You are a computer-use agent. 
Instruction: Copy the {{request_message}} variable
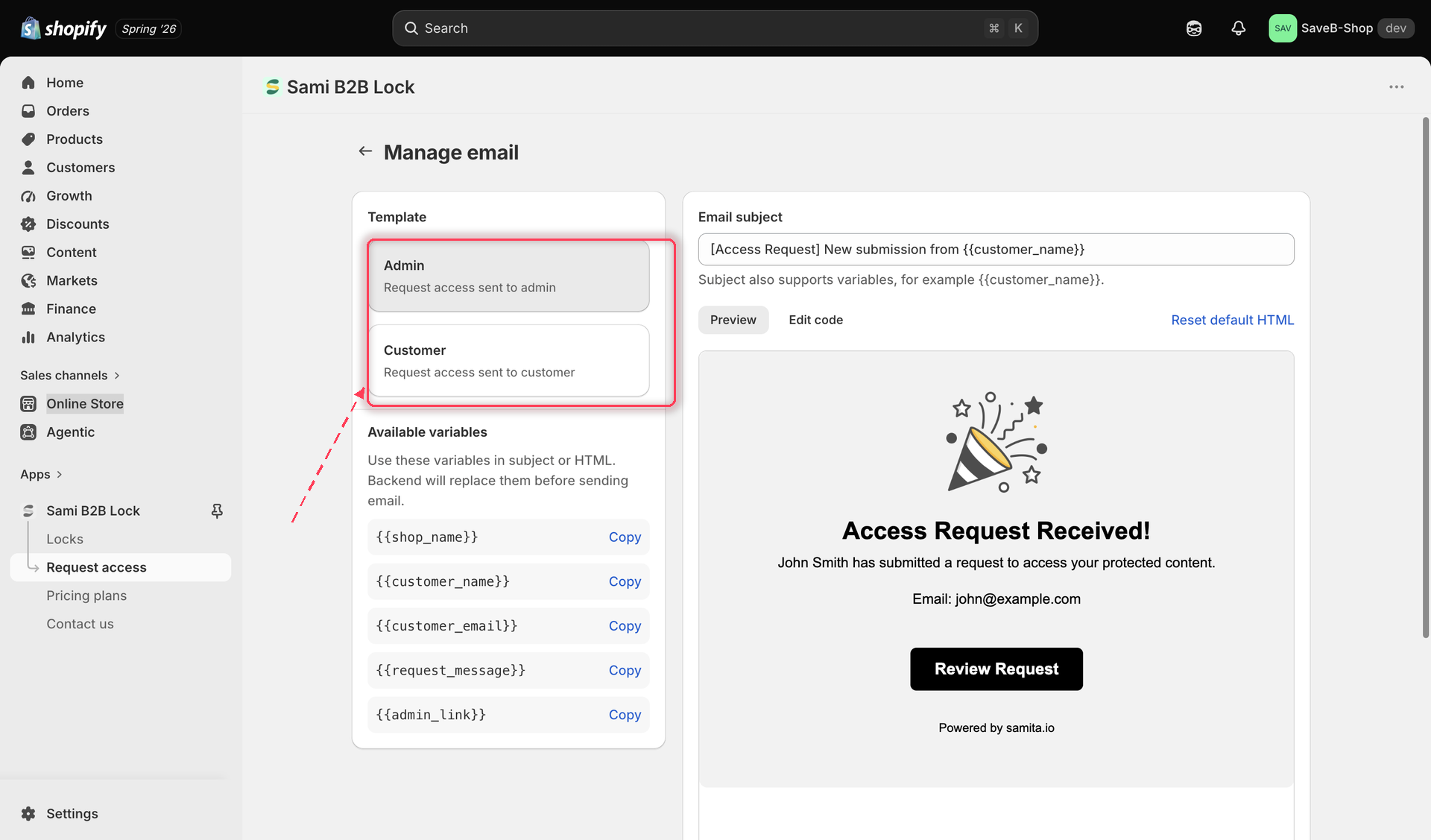click(x=625, y=670)
